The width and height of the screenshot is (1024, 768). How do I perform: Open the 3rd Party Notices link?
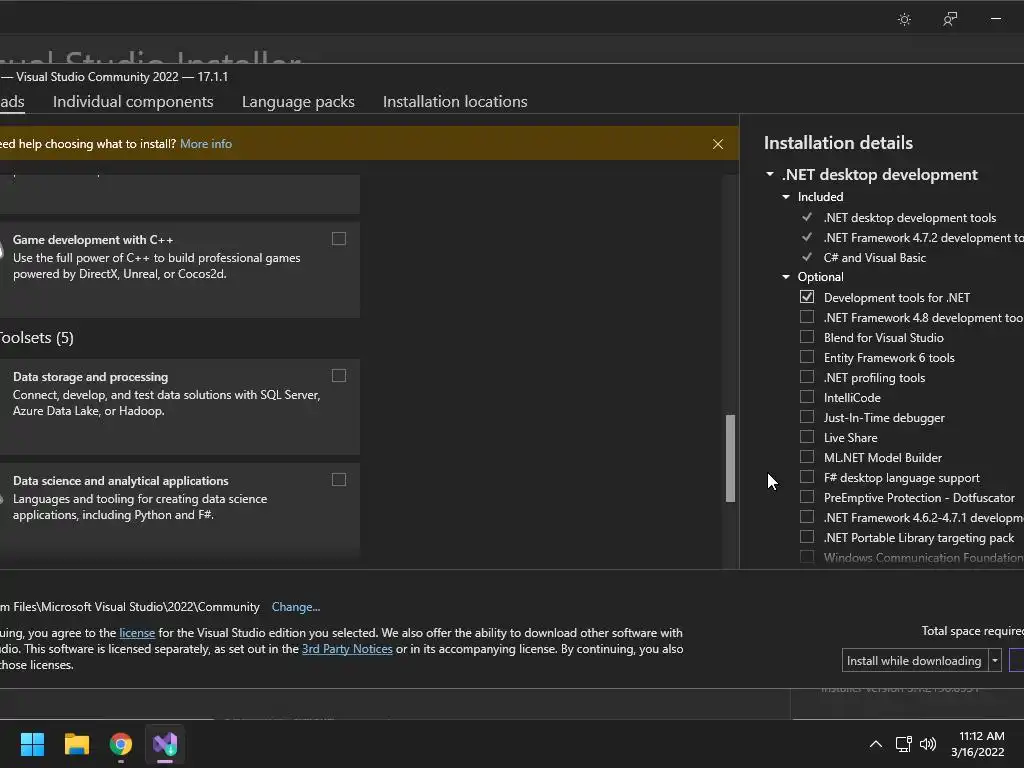[347, 649]
